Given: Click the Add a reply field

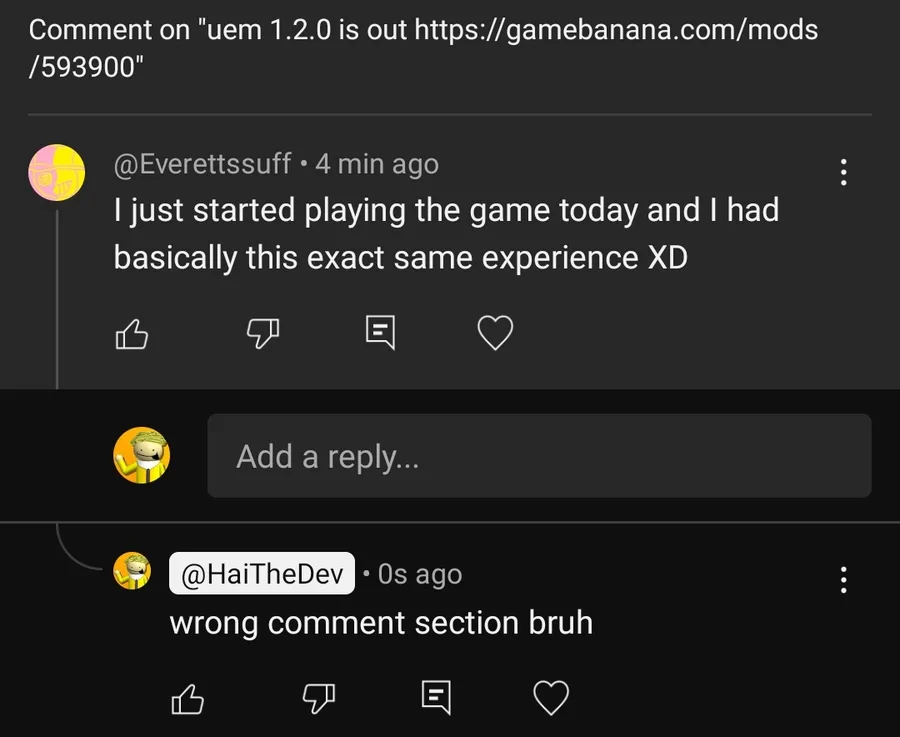Looking at the screenshot, I should tap(539, 456).
